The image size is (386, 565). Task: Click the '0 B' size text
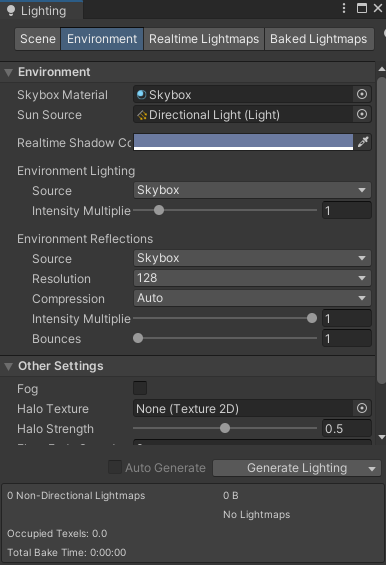tap(231, 495)
